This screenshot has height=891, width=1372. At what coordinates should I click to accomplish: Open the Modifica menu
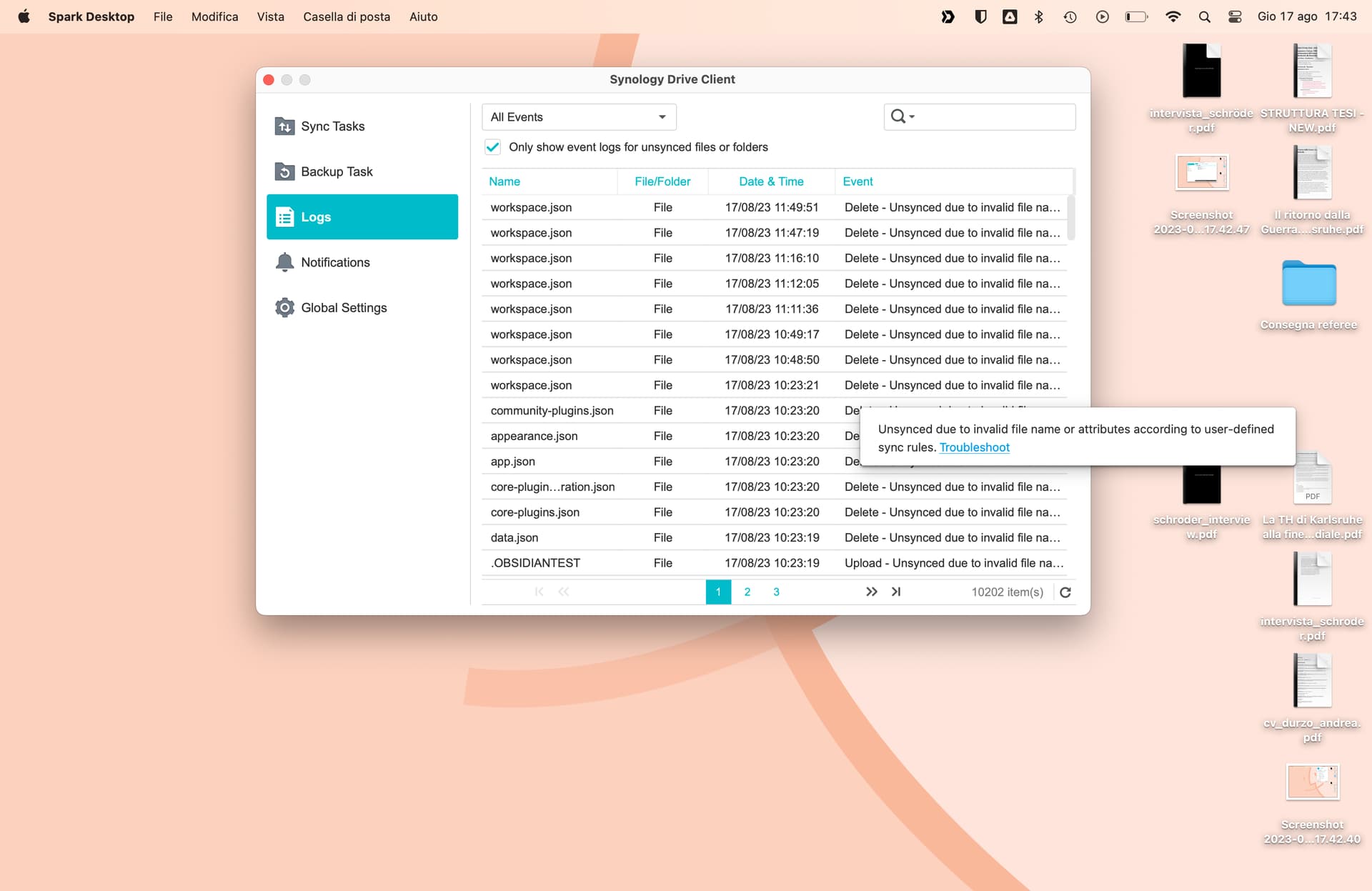(214, 16)
